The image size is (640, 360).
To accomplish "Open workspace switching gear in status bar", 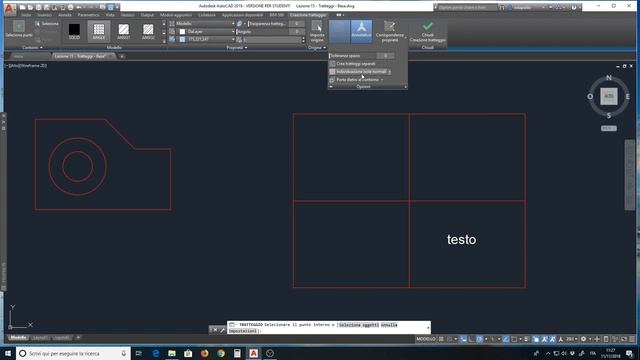I will pos(583,339).
